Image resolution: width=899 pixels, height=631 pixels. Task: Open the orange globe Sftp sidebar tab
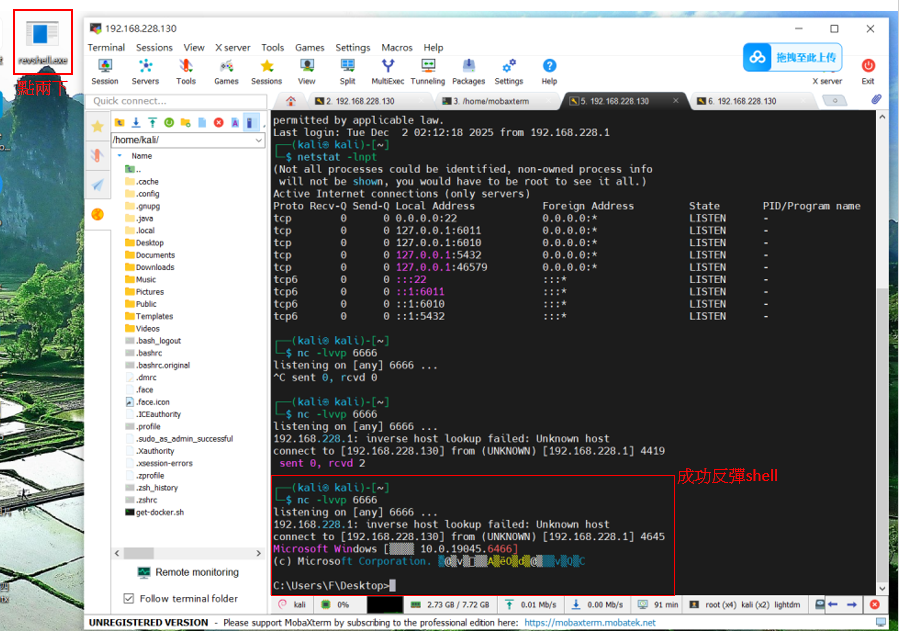pos(97,214)
